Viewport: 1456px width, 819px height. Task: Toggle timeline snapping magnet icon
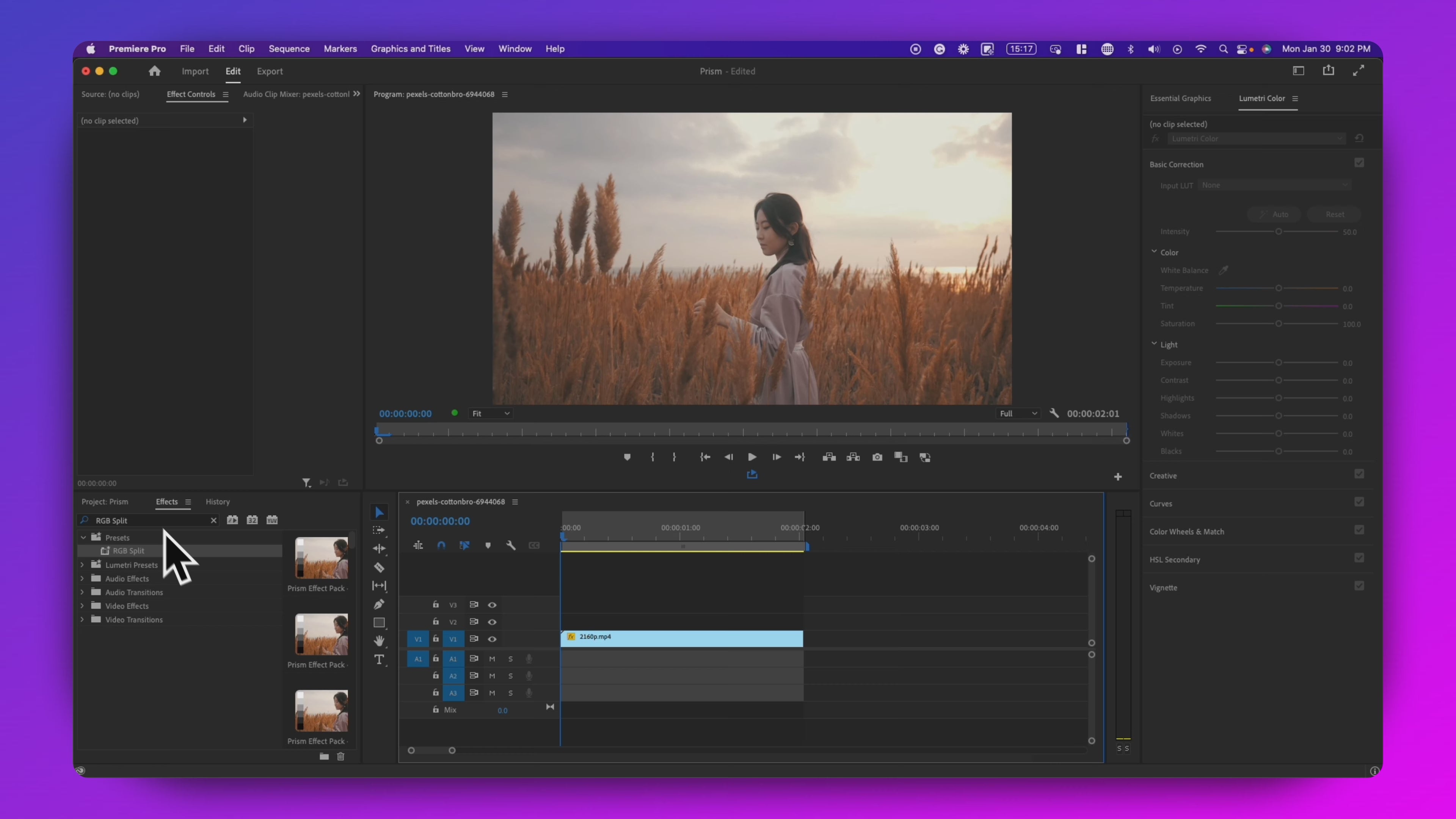(x=441, y=546)
